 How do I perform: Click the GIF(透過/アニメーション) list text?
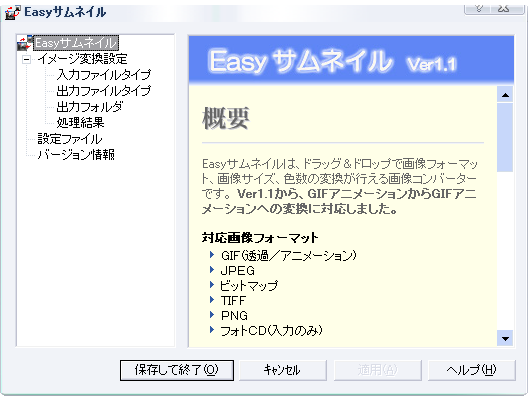coord(289,256)
